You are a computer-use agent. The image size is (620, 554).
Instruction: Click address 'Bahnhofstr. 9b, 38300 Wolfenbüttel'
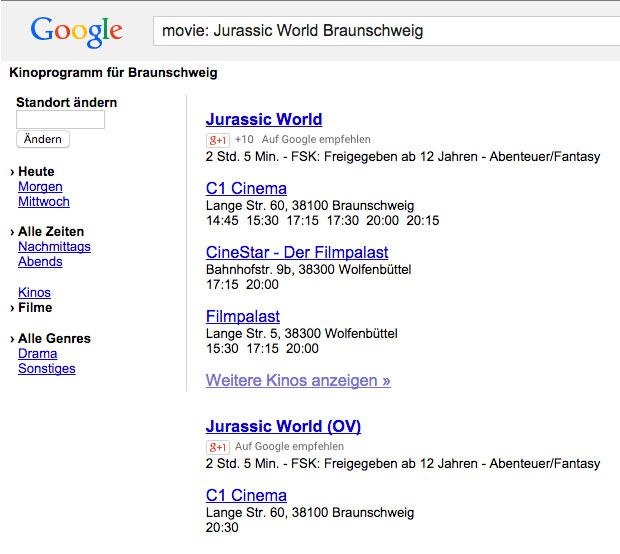click(308, 270)
